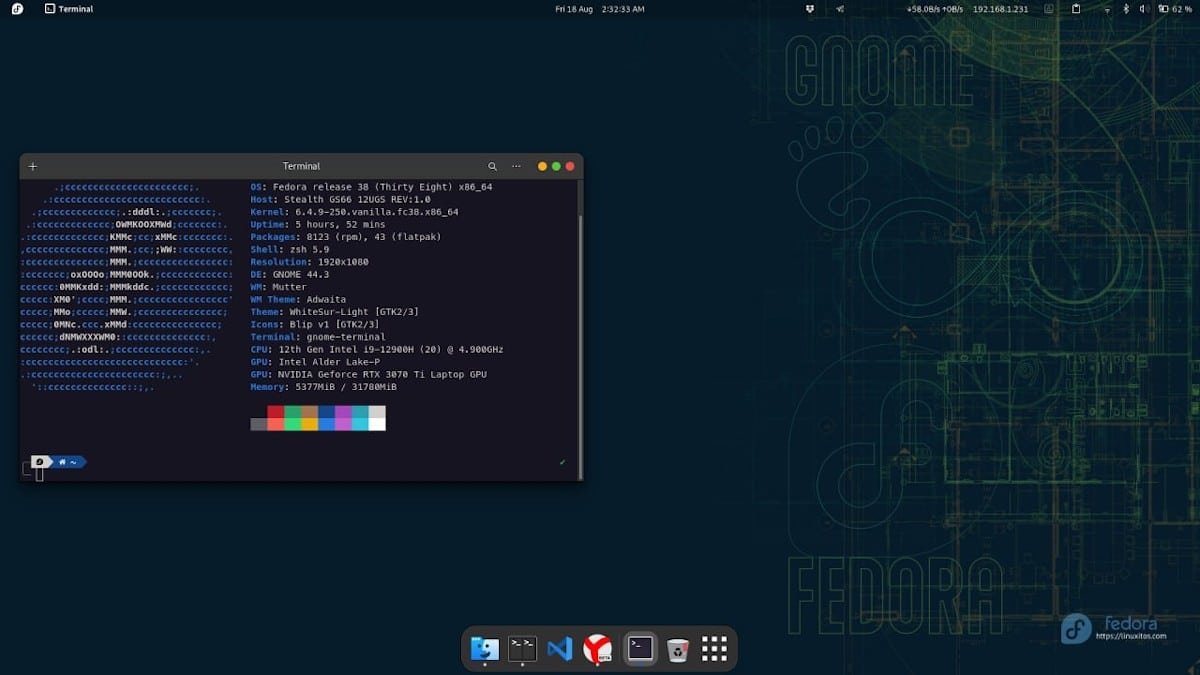This screenshot has width=1200, height=675.
Task: Click the Terminal window title text
Action: [301, 166]
